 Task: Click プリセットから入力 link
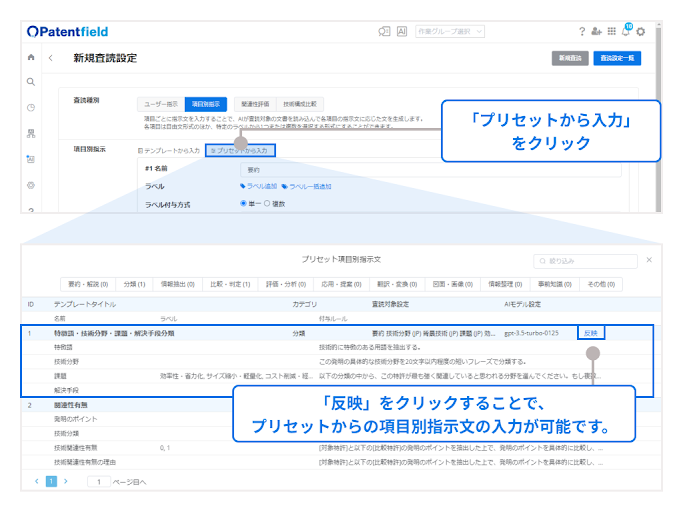click(240, 150)
